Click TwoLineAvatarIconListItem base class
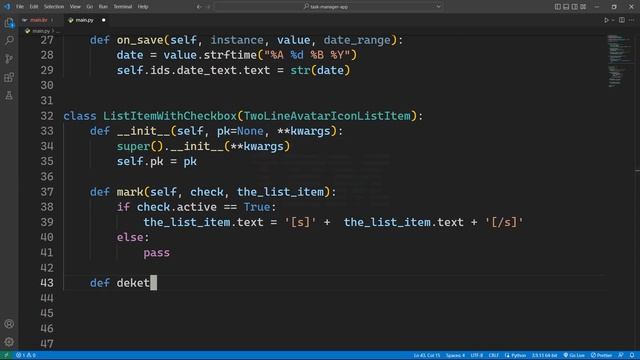The width and height of the screenshot is (640, 360). tap(327, 116)
